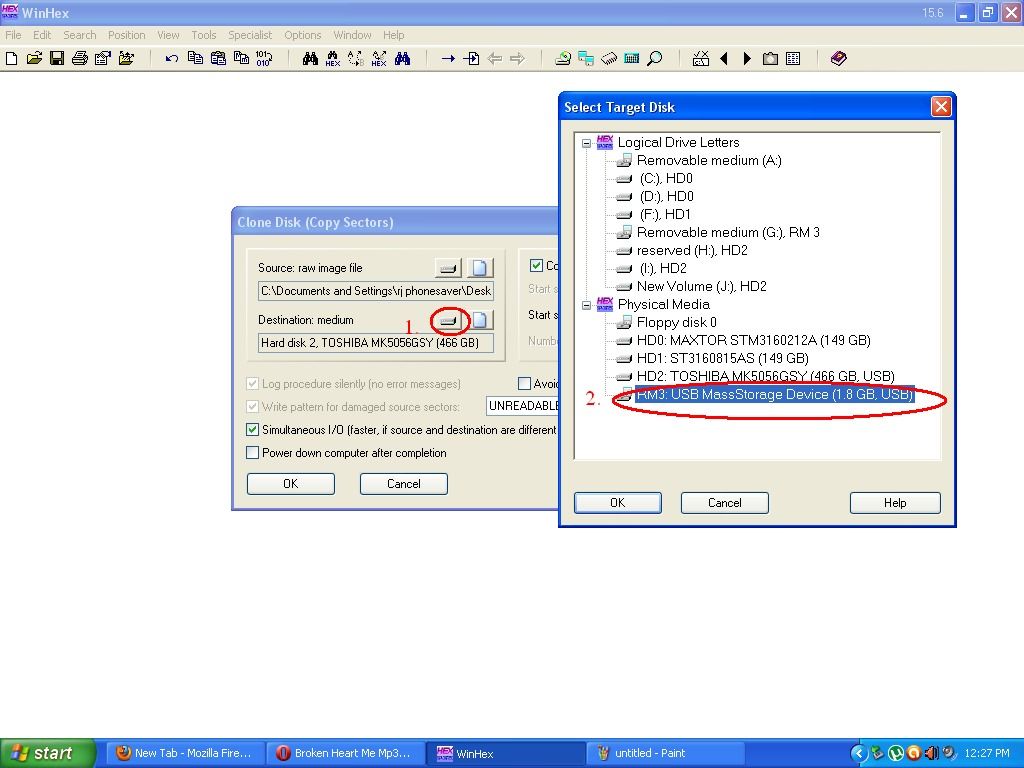Image resolution: width=1024 pixels, height=768 pixels.
Task: Open the Position menu
Action: point(126,35)
